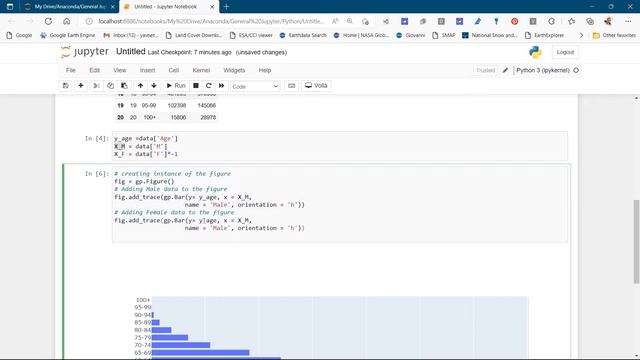Click the notebook vertical scrollbar thumb
Screen dimensions: 640x360
click(x=636, y=242)
